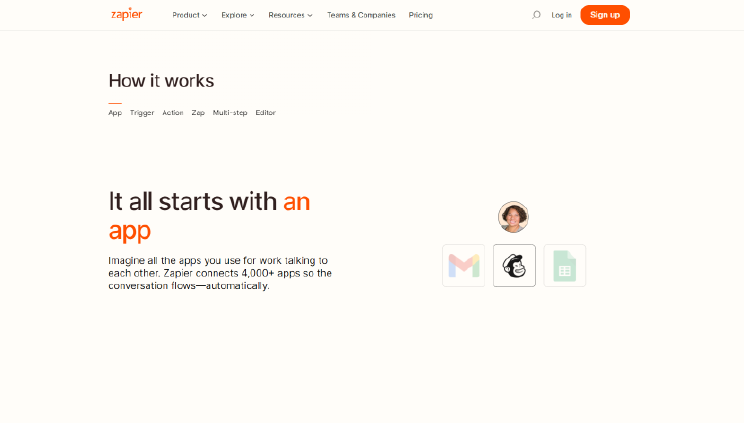Expand the Resources dropdown menu
Screen dimensions: 744x424
pos(290,15)
